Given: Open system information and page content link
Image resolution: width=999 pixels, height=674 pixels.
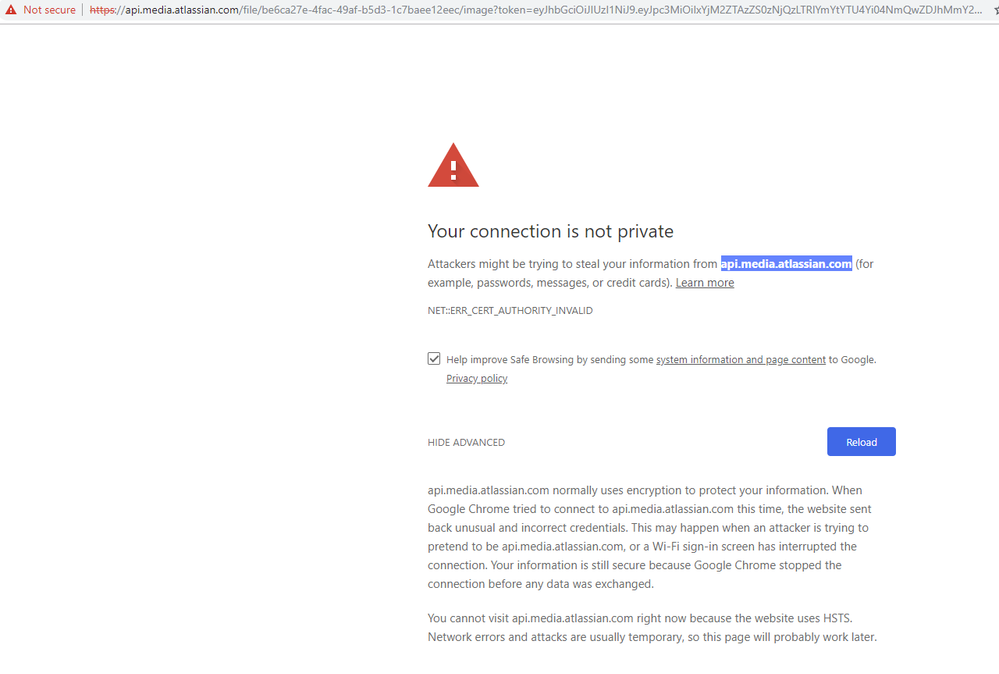Looking at the screenshot, I should point(740,360).
